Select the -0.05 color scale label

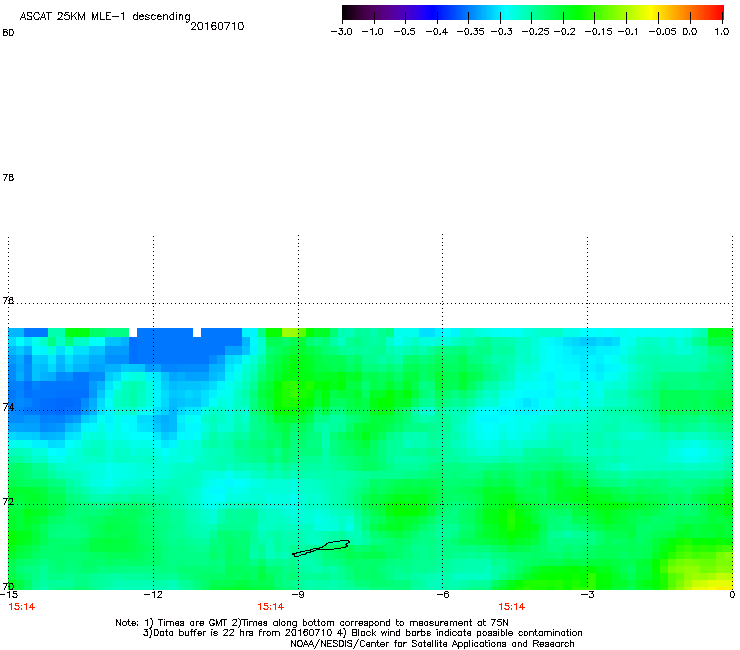tap(663, 32)
